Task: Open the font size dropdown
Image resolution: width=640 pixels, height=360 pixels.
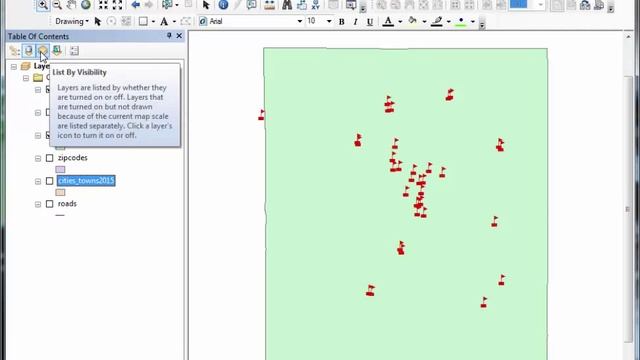Action: pos(329,21)
